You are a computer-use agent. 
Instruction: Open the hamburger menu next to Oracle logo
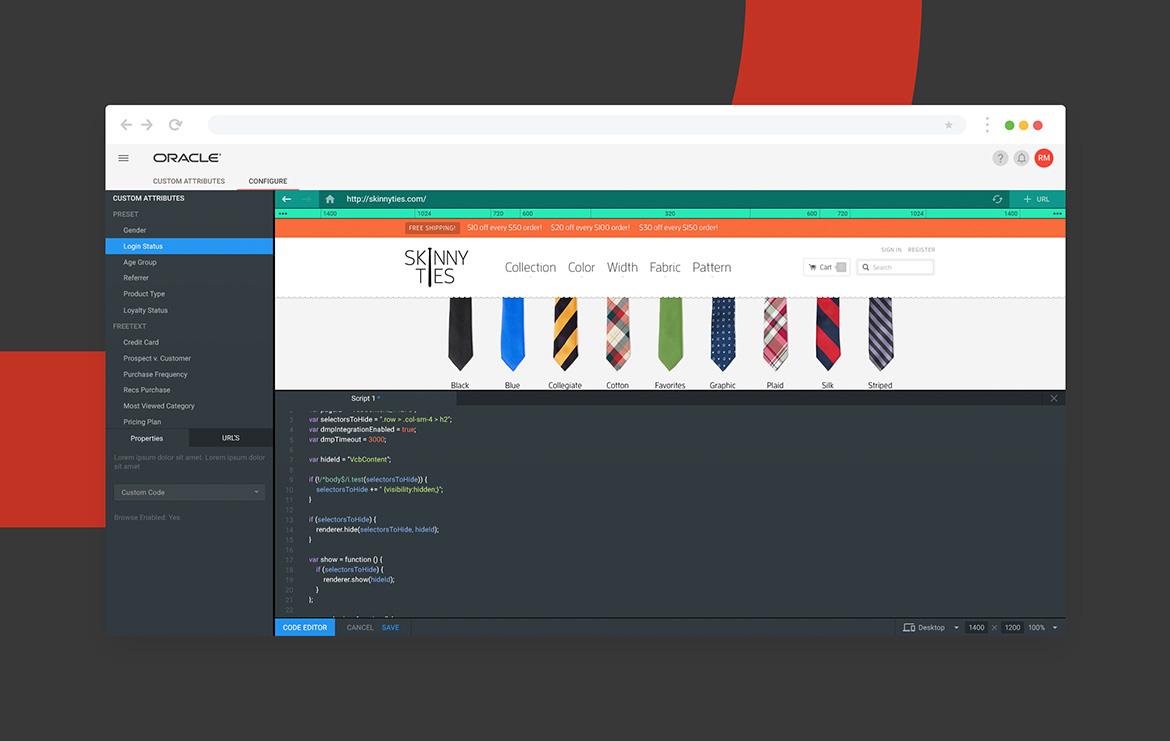pyautogui.click(x=124, y=158)
